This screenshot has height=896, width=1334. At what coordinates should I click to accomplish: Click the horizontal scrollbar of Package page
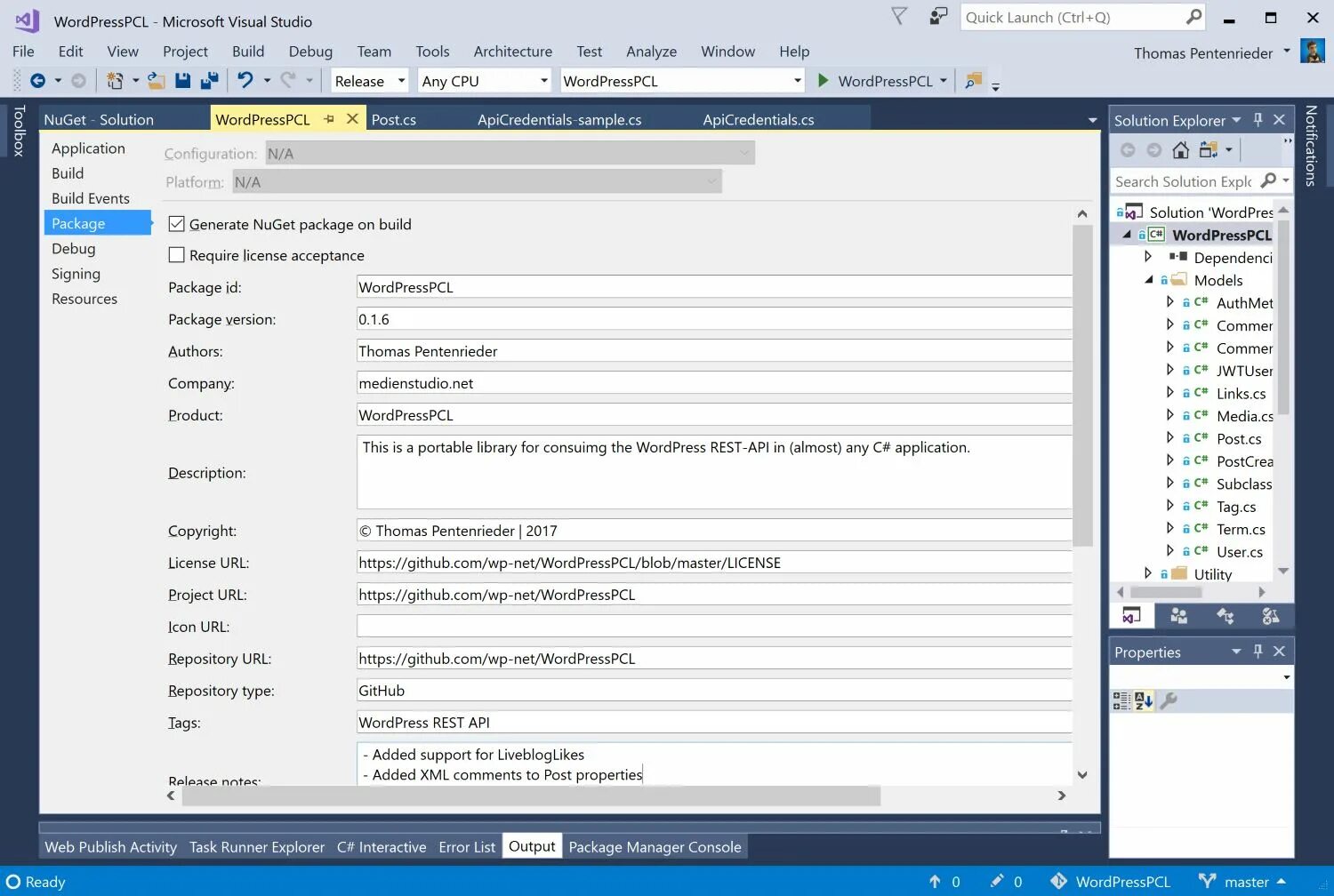tap(531, 796)
